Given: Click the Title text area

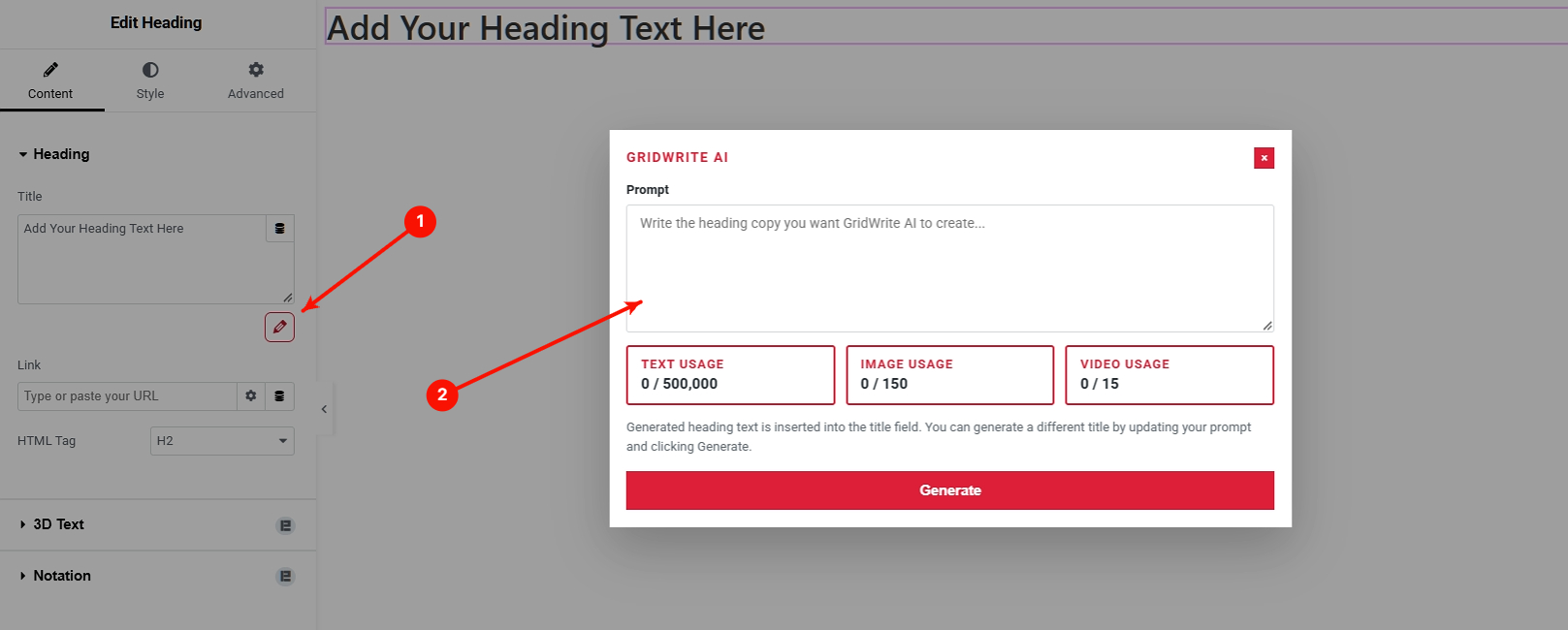Looking at the screenshot, I should pos(142,259).
